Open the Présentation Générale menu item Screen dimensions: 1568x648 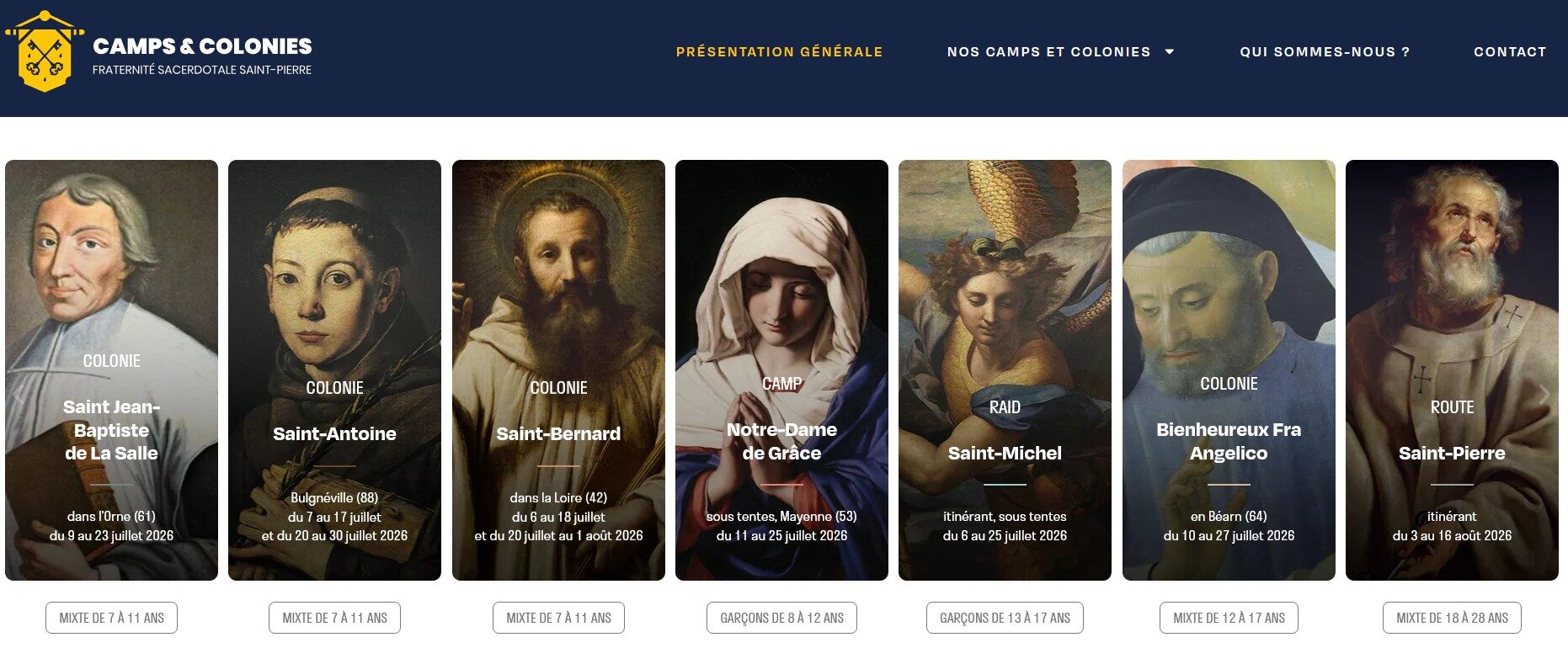click(x=780, y=52)
